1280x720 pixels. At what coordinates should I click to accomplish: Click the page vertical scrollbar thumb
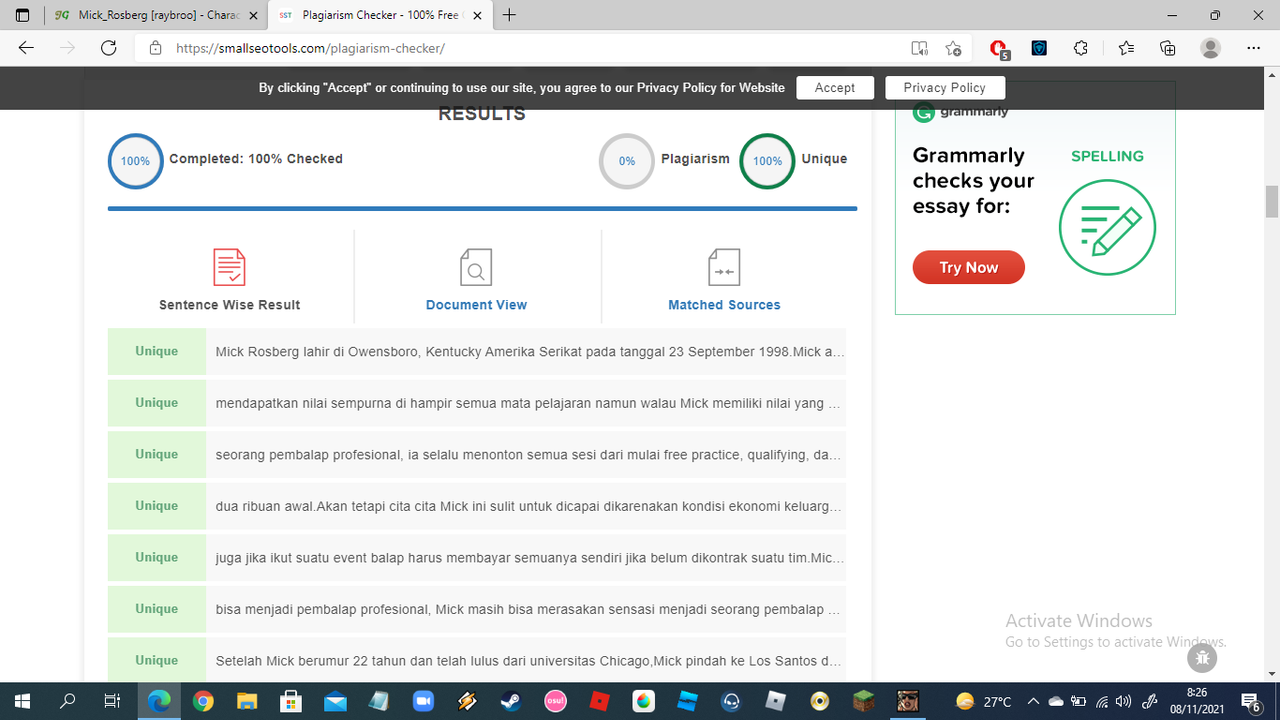coord(1272,201)
